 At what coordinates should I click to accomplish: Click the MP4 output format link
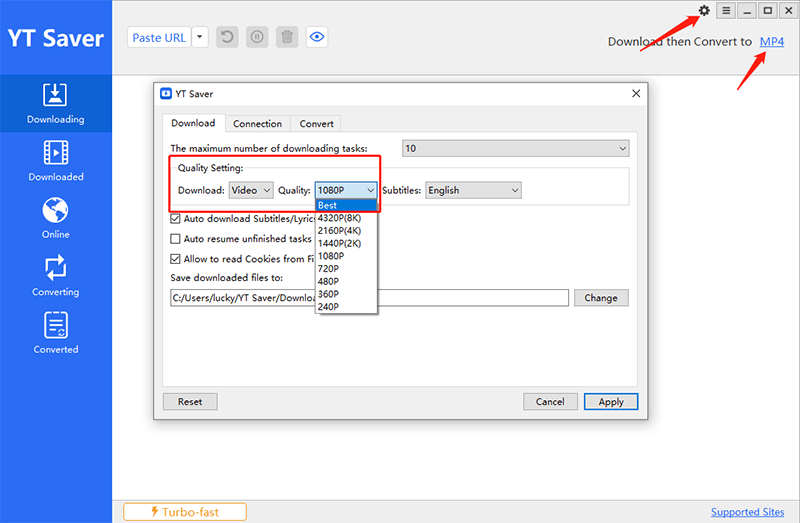click(771, 42)
